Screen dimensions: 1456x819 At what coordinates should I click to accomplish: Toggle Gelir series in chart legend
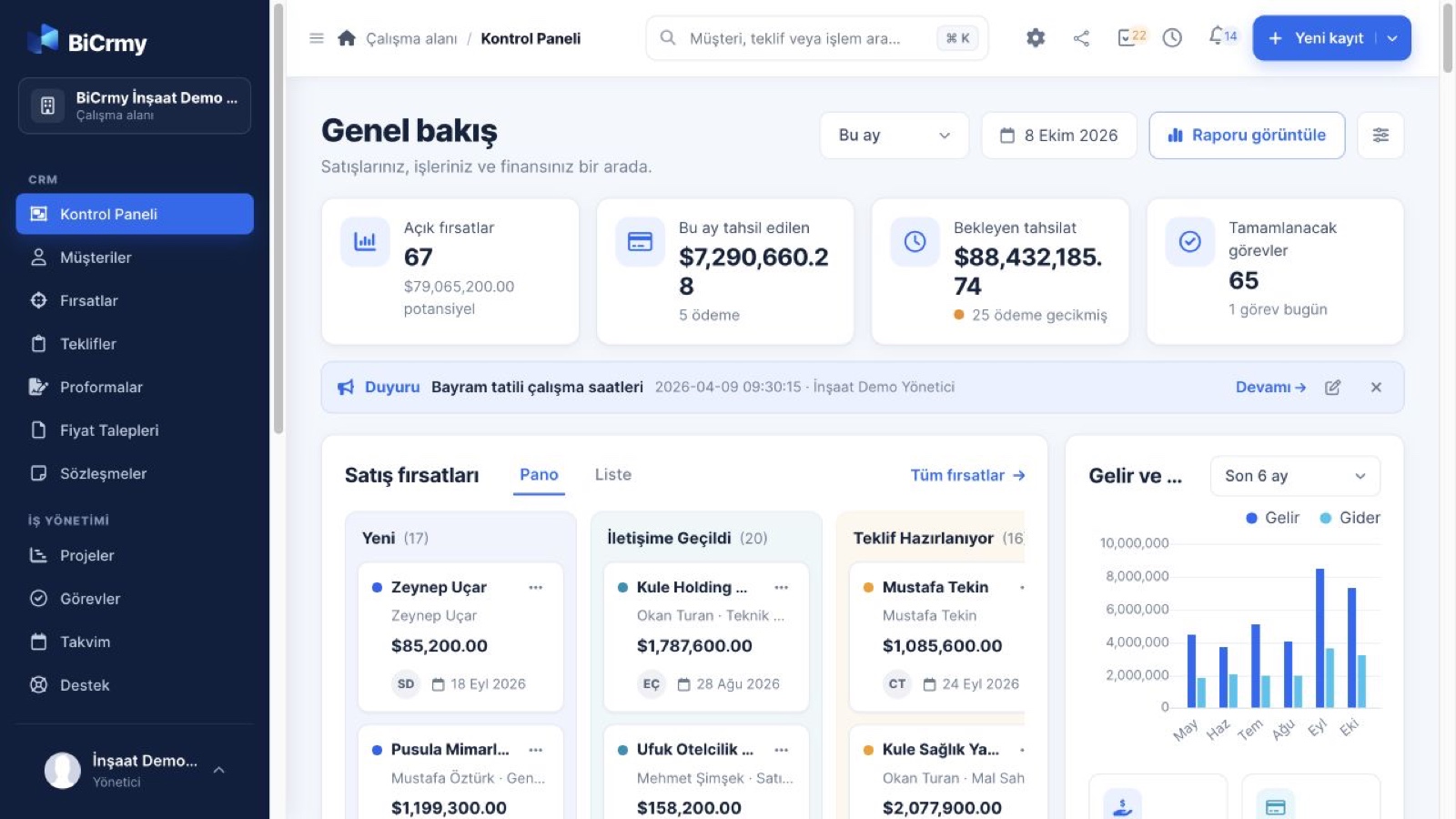pyautogui.click(x=1272, y=518)
